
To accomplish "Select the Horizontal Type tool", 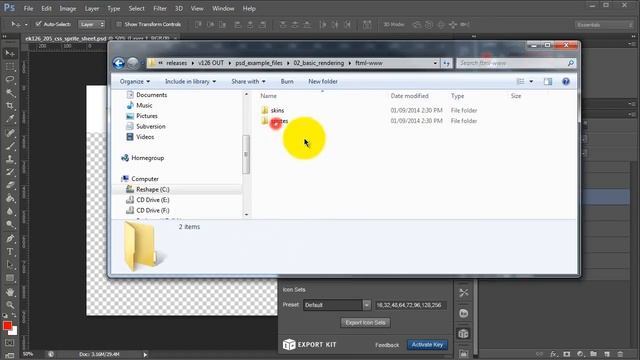I will [x=10, y=252].
